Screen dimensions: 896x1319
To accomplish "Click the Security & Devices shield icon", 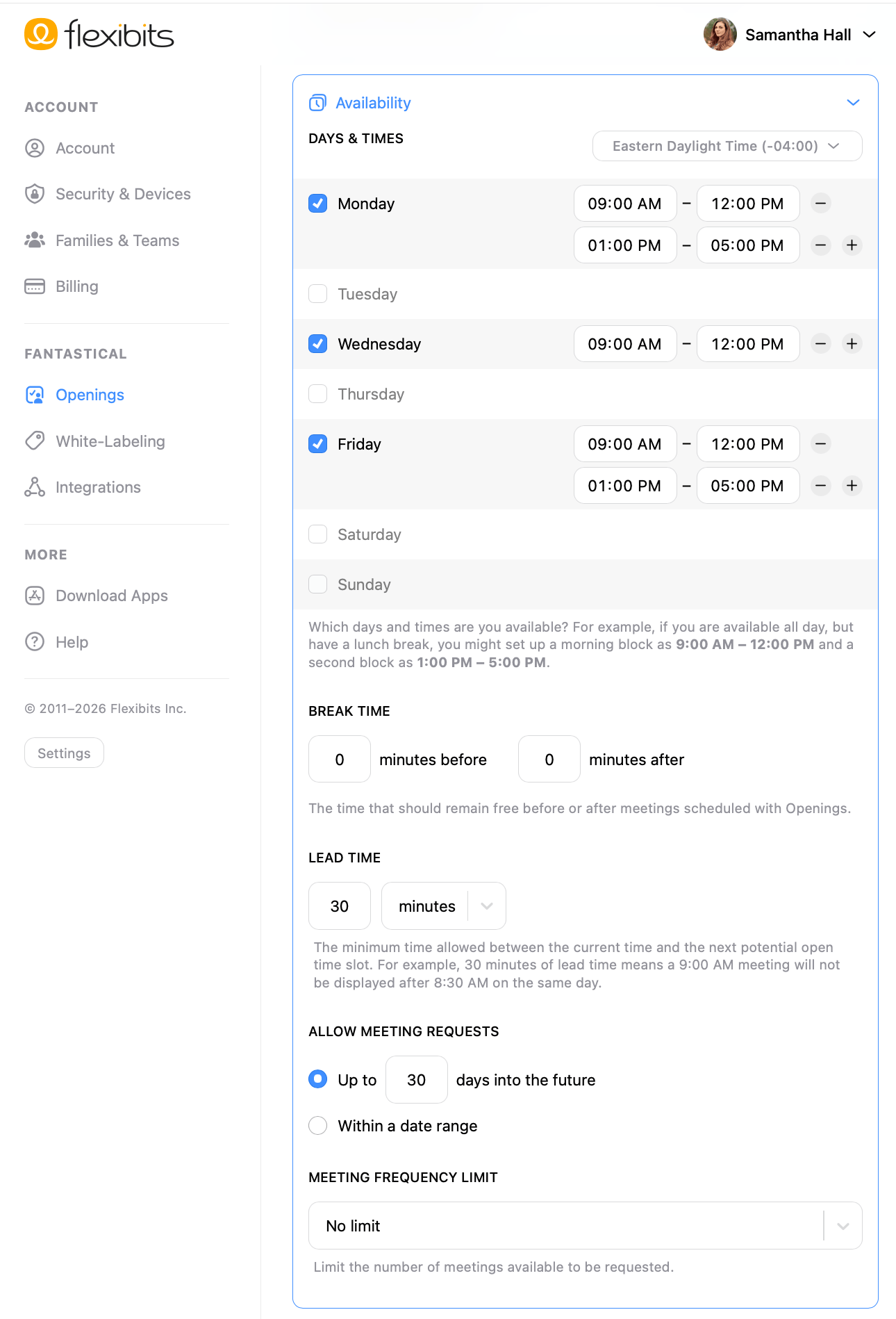I will tap(35, 194).
